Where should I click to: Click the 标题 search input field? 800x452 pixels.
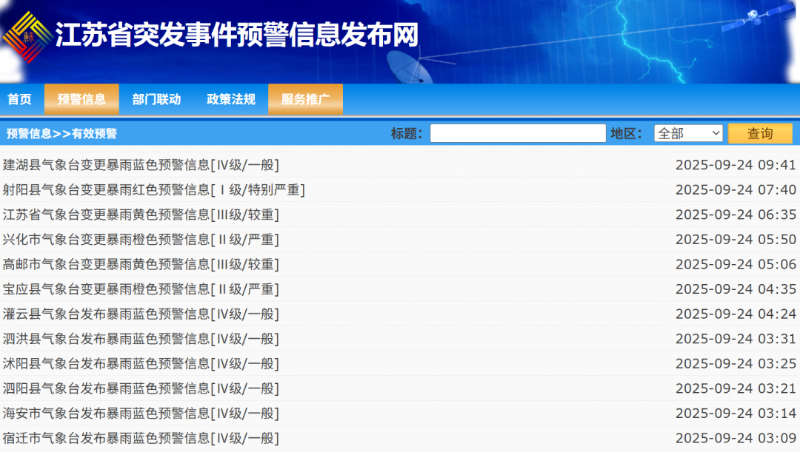click(x=517, y=133)
